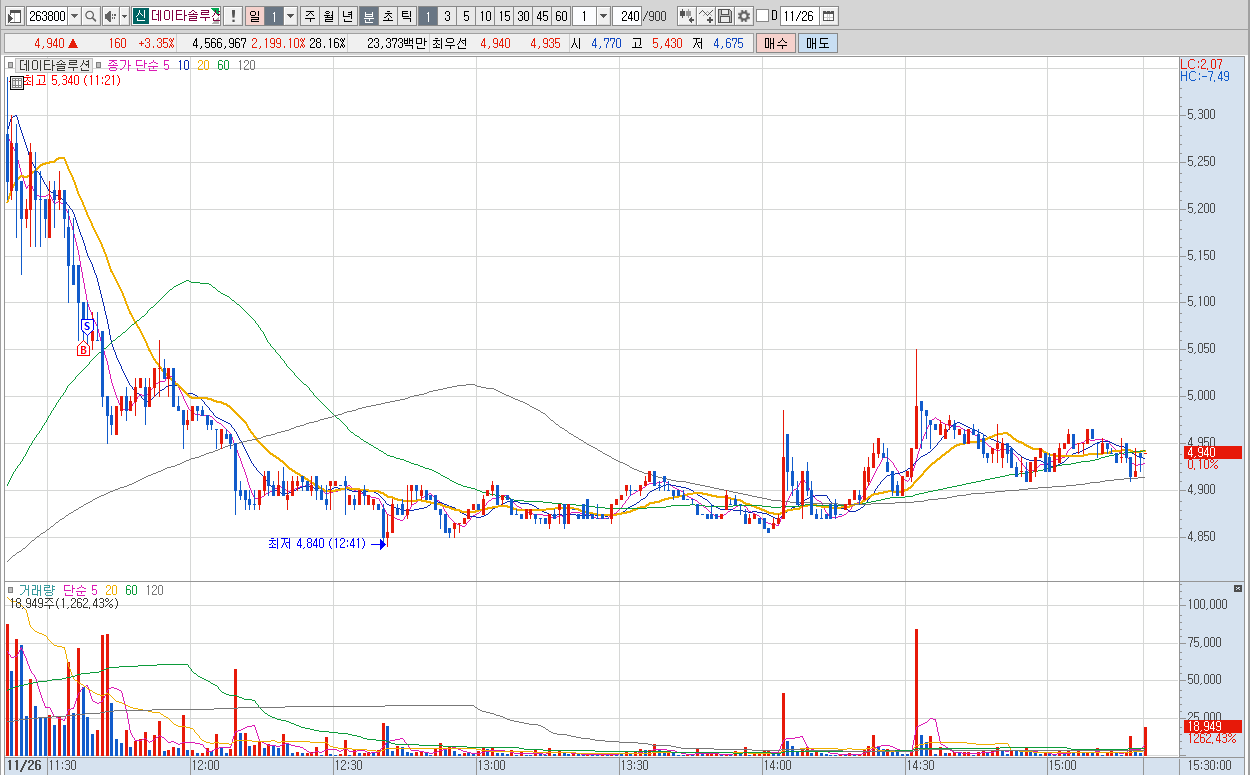Click the add candlestick chart icon
Image resolution: width=1250 pixels, height=775 pixels.
point(687,16)
